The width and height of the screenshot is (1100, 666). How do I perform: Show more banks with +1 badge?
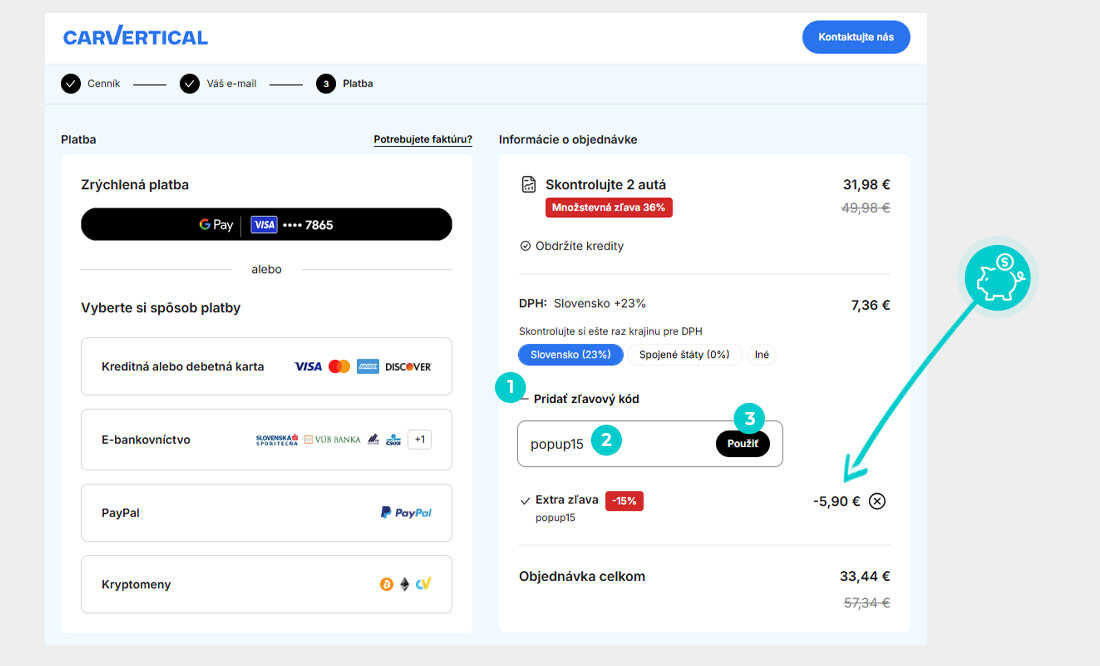420,440
